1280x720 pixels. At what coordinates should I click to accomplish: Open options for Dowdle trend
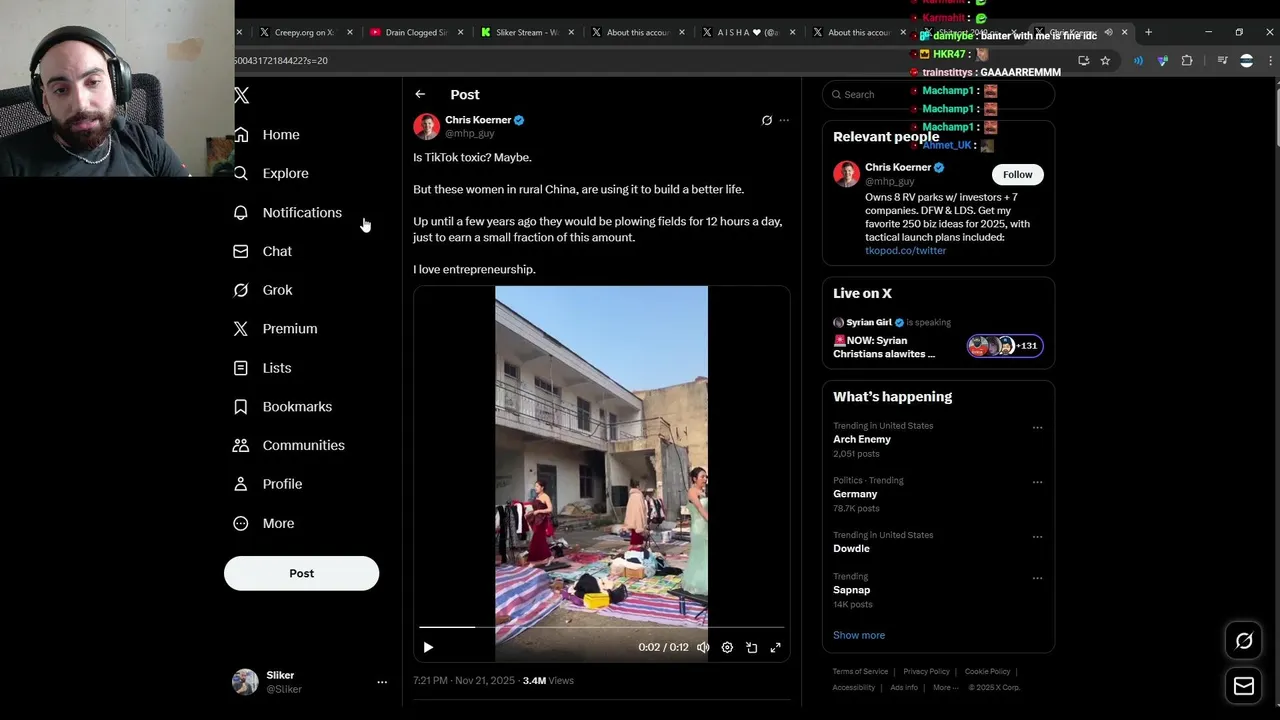pos(1037,537)
